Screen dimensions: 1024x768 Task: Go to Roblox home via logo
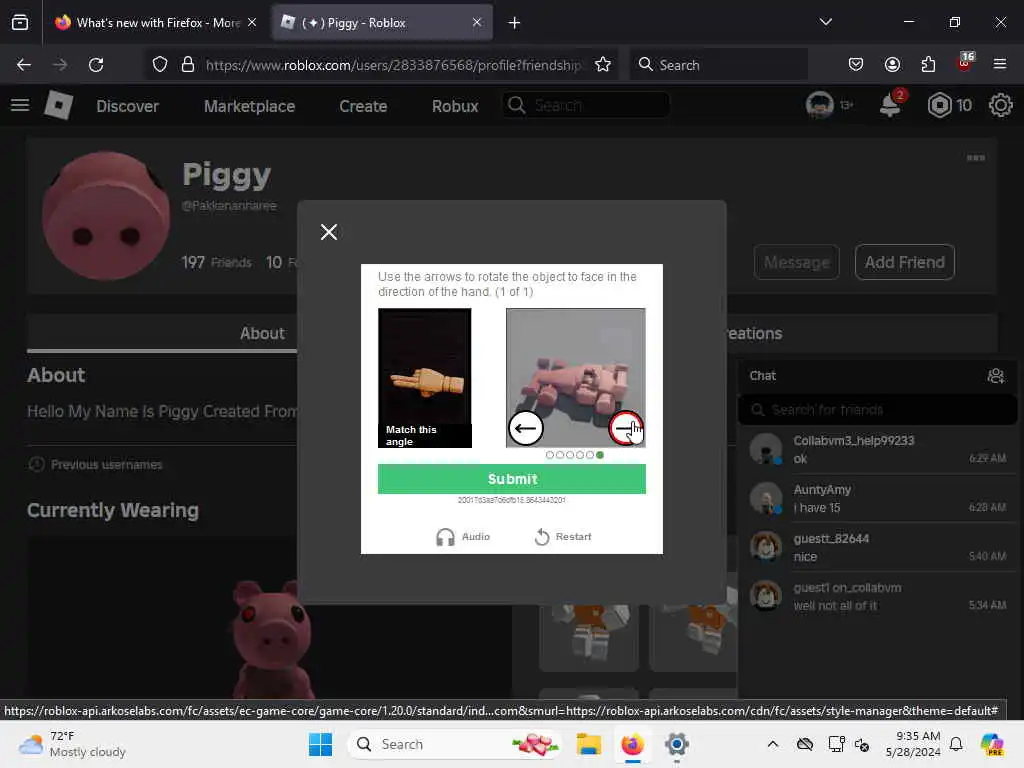click(58, 105)
